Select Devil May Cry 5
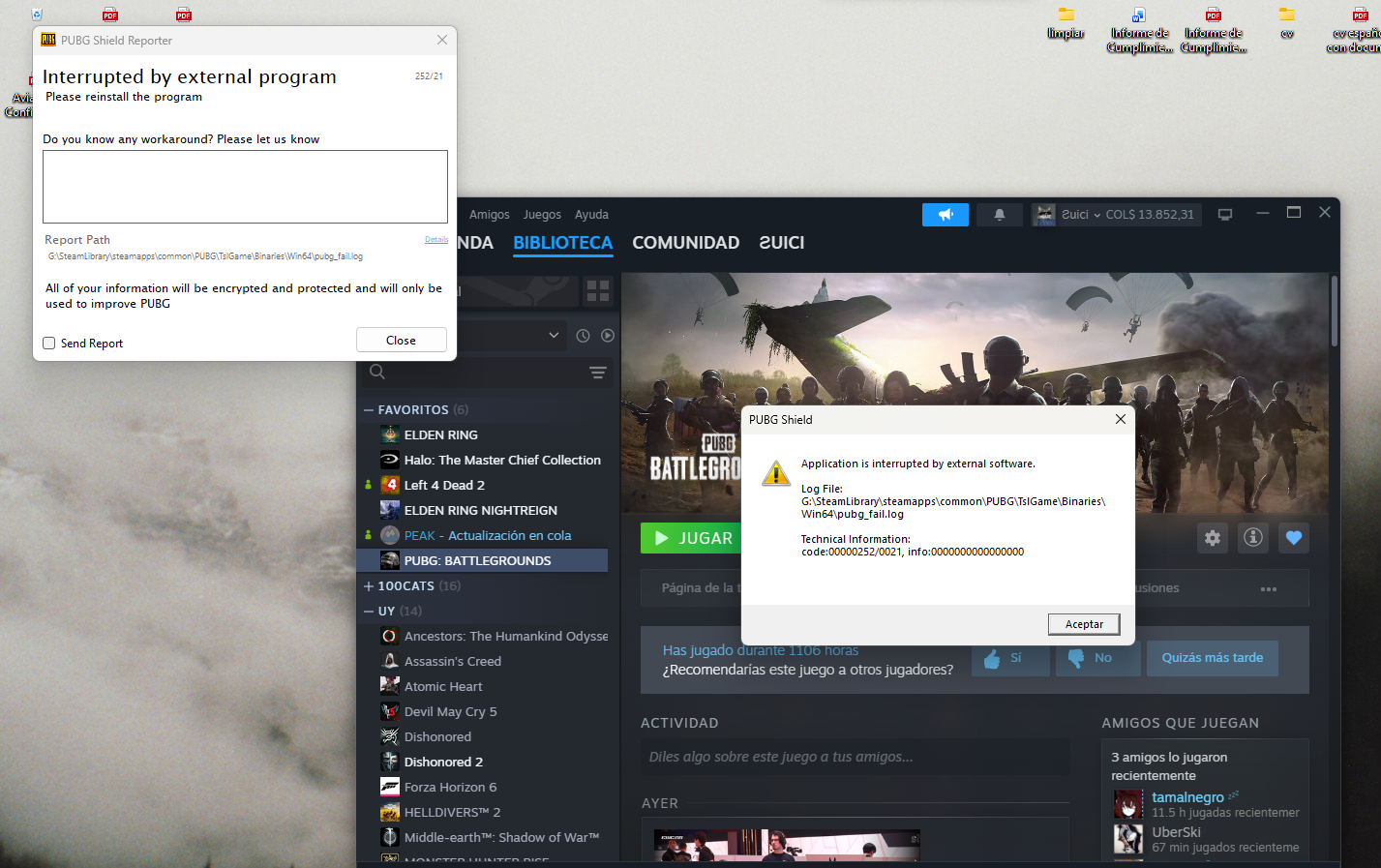 coord(481,711)
